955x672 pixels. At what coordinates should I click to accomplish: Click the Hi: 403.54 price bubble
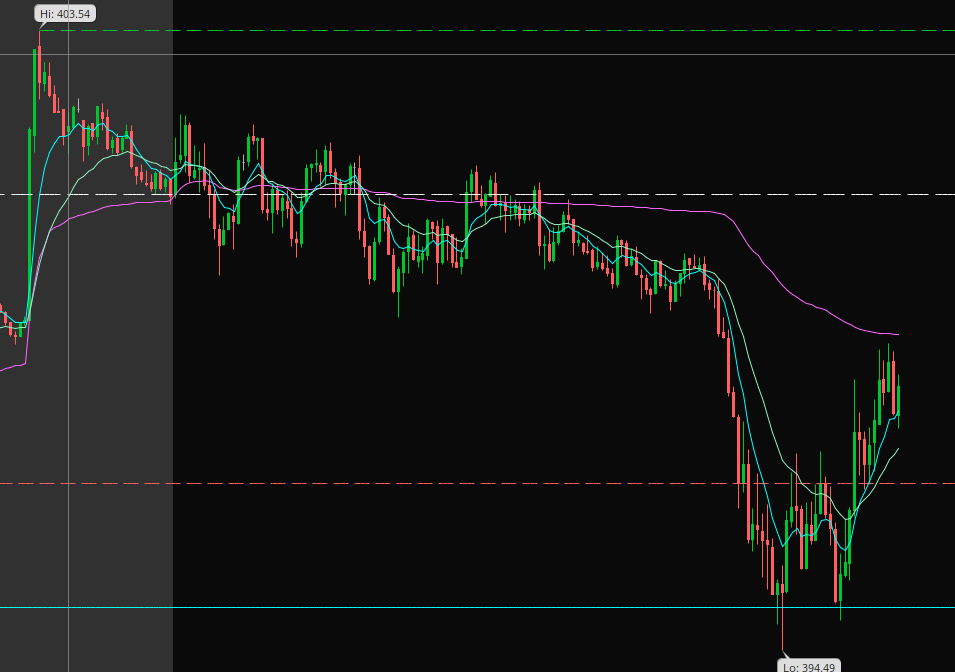(65, 13)
